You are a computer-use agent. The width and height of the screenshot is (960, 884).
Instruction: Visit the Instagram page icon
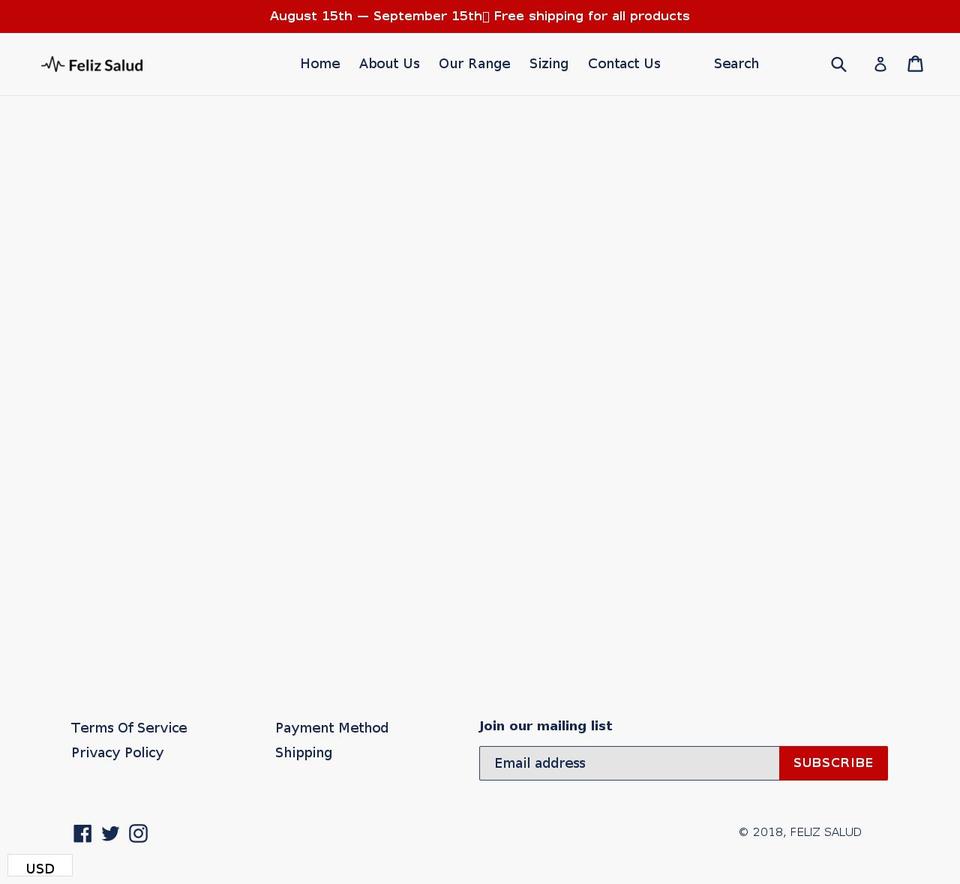(x=138, y=833)
